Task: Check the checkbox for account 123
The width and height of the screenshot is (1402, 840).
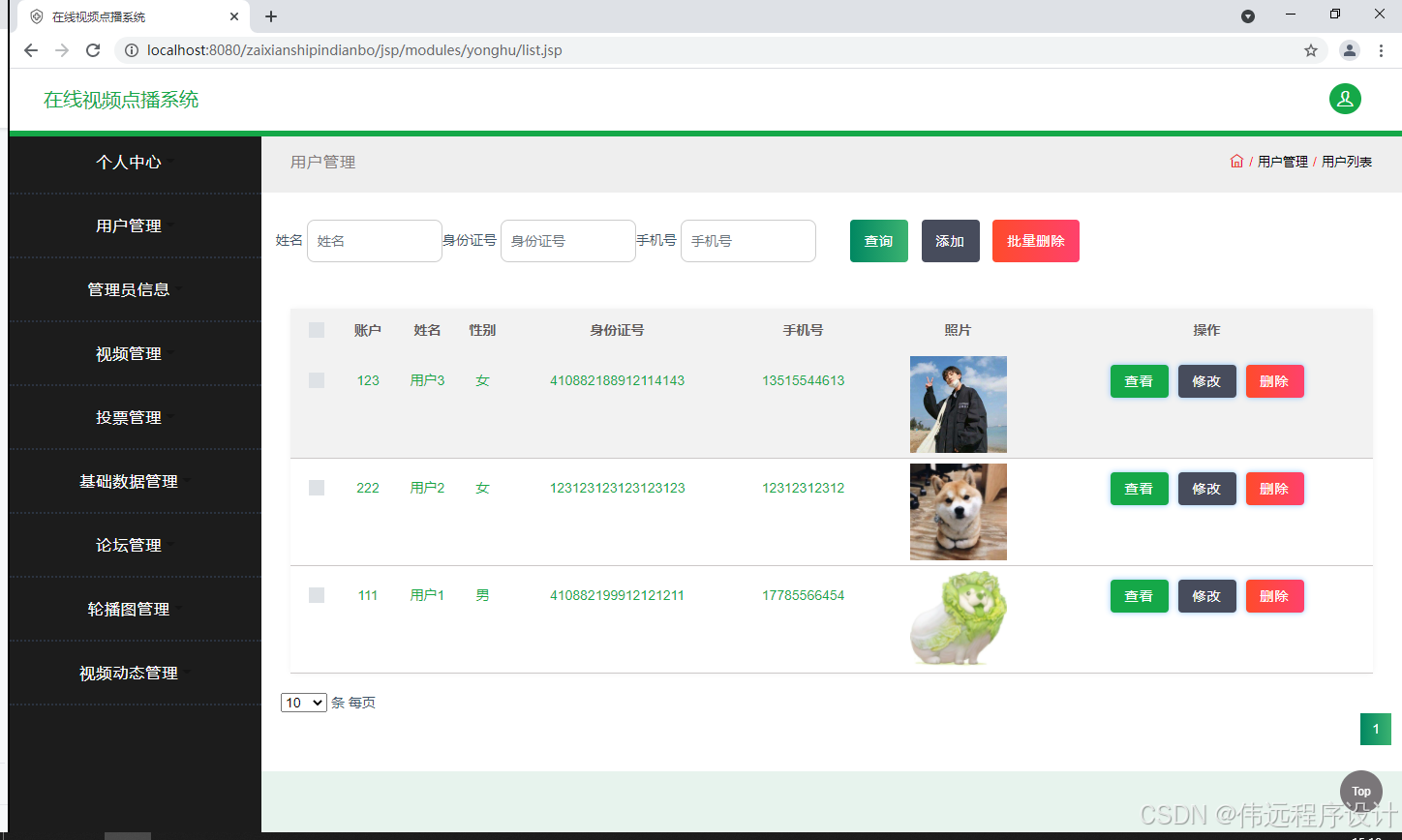Action: pos(317,380)
